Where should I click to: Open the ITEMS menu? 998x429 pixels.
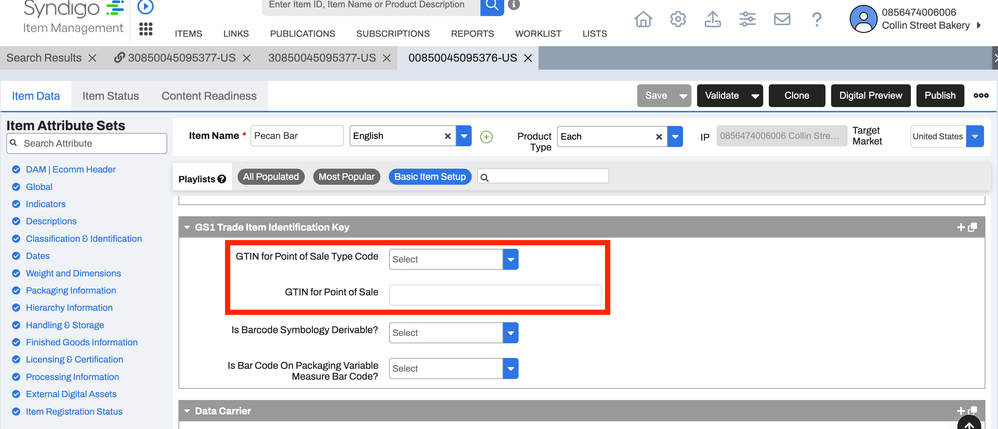coord(188,34)
